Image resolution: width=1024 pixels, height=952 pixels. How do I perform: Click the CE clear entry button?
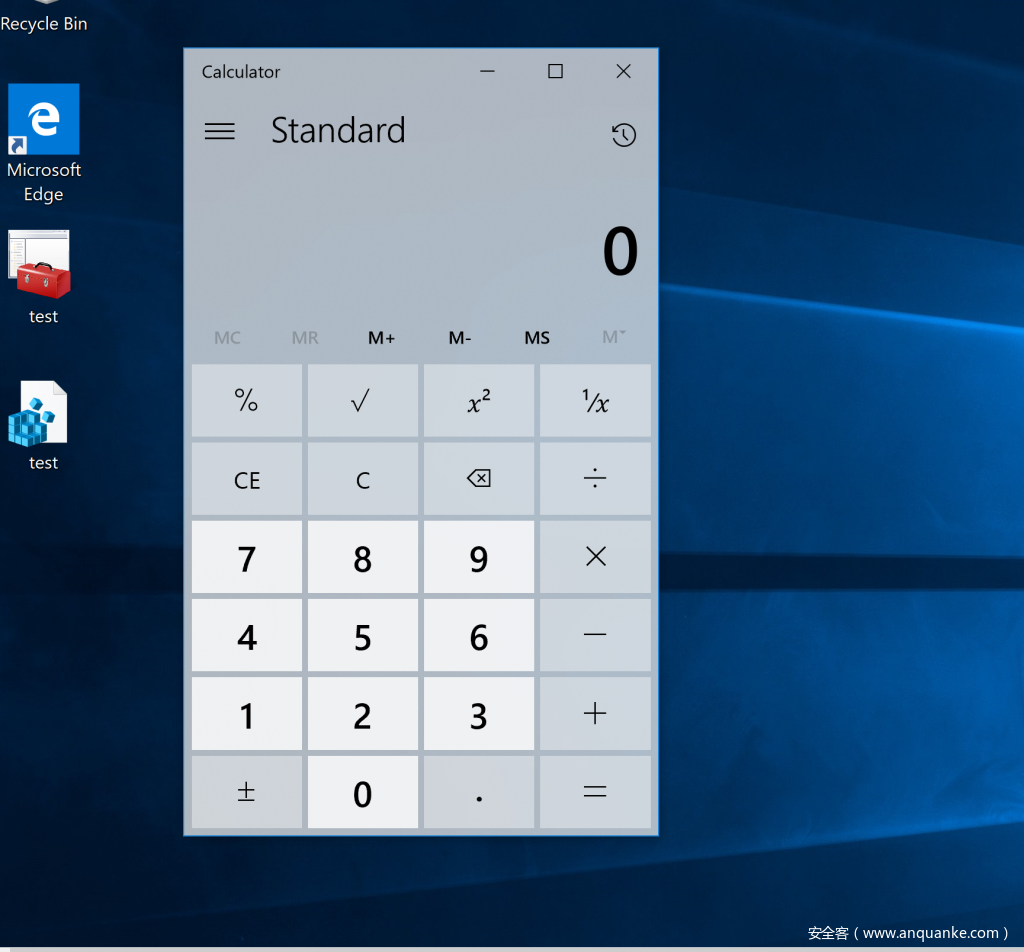(246, 480)
